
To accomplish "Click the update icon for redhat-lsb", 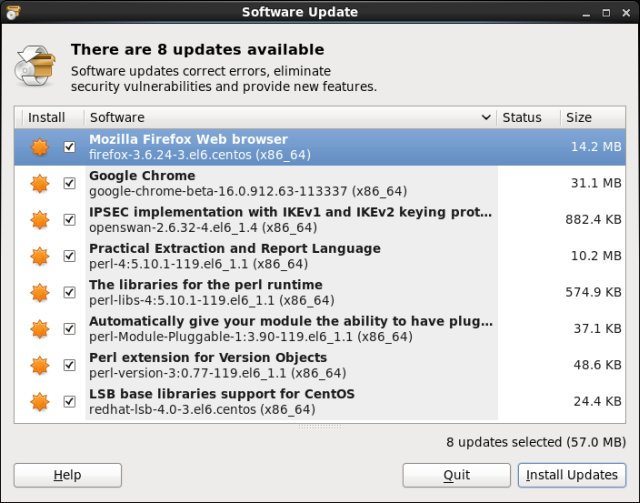I will (x=39, y=401).
